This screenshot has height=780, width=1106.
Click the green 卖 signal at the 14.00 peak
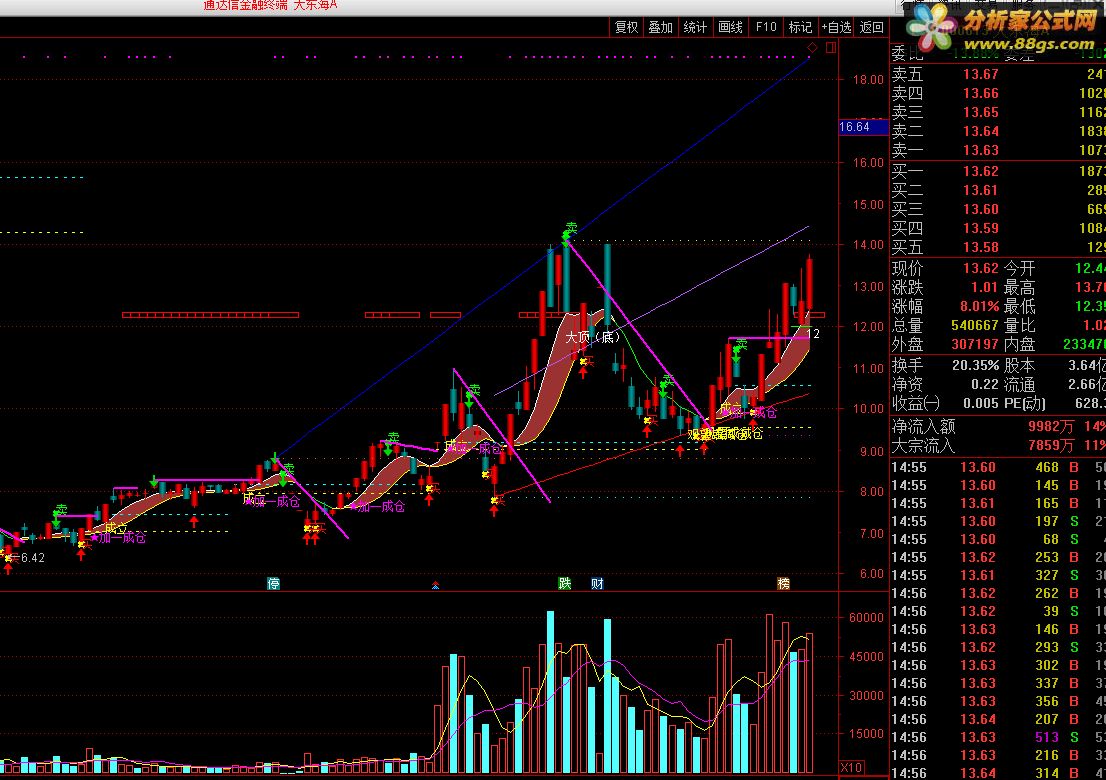[x=570, y=229]
